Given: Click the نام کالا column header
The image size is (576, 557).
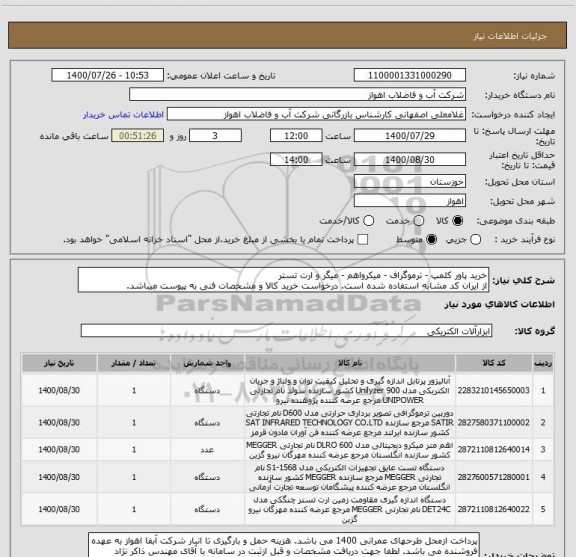Looking at the screenshot, I should (350, 363).
